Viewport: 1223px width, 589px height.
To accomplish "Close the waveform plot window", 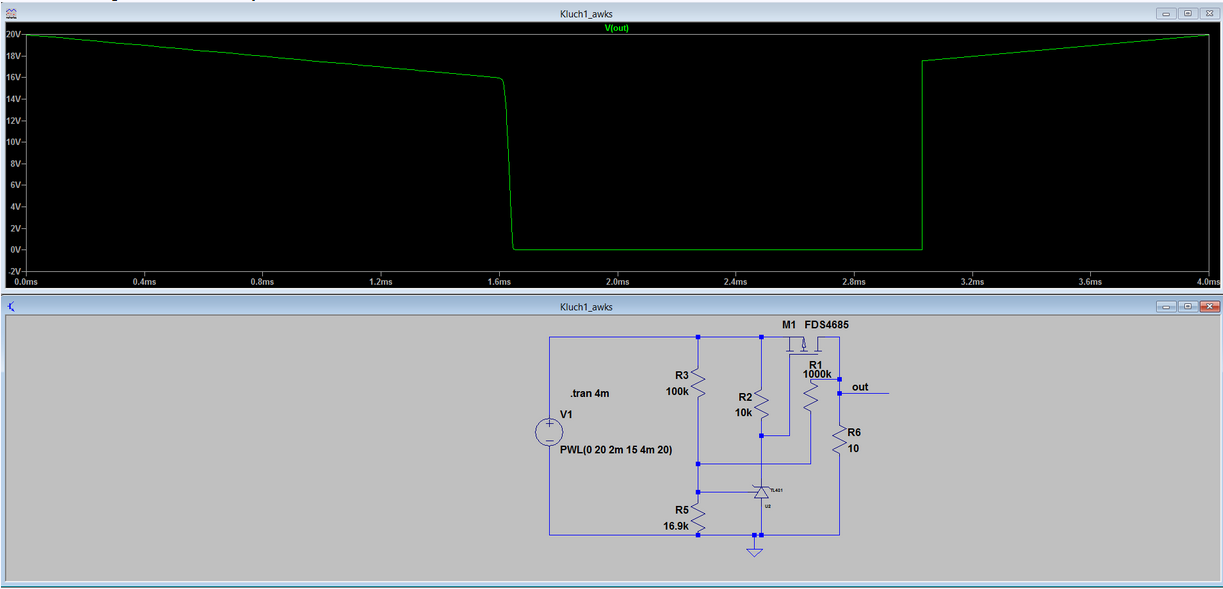I will (x=1208, y=14).
